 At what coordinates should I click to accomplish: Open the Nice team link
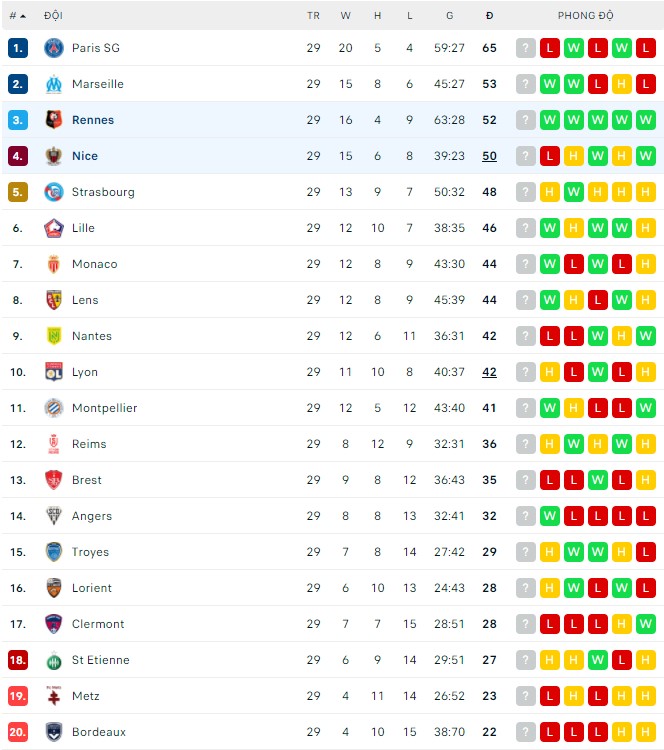[85, 156]
